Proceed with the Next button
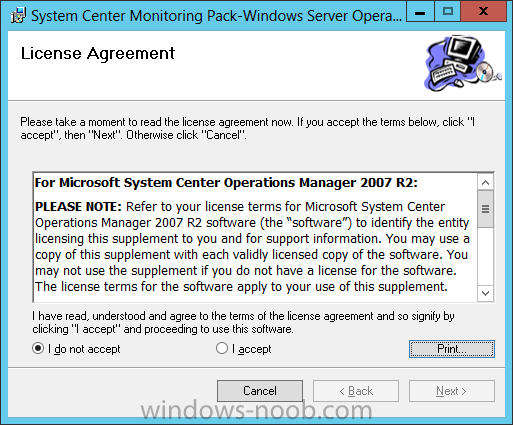The image size is (513, 425). 452,391
